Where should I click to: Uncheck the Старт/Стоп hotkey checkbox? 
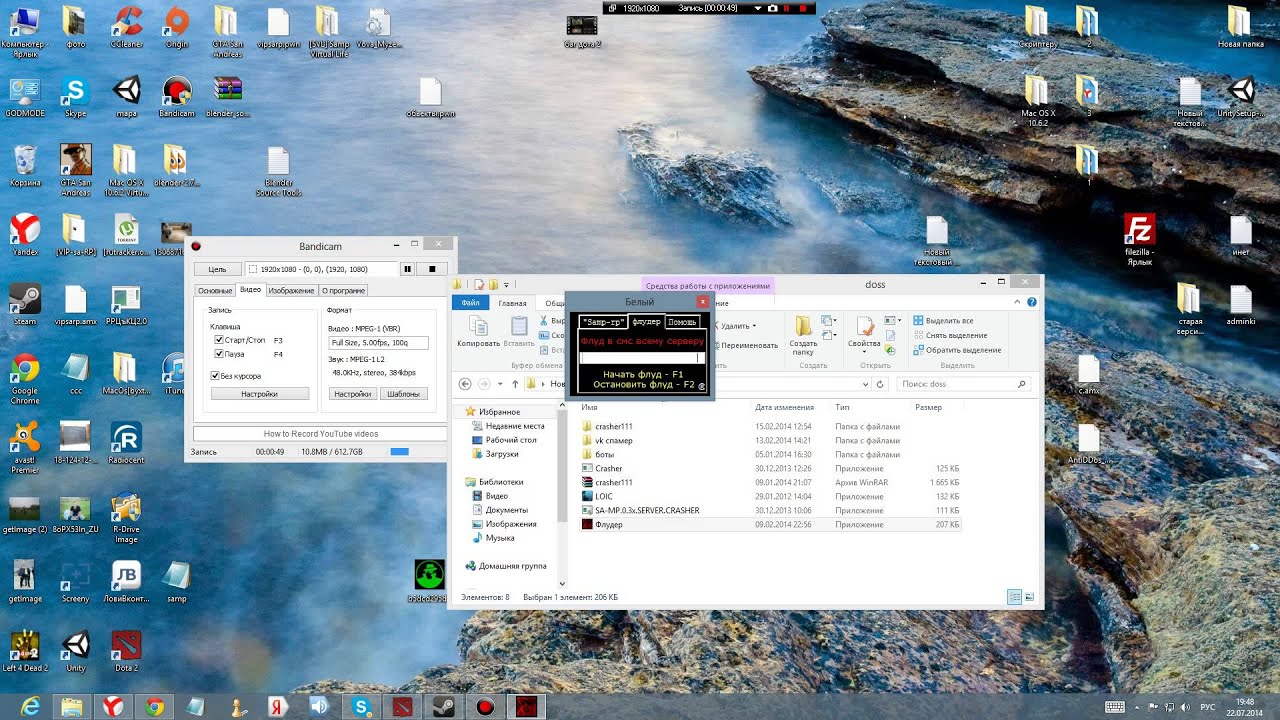pos(219,340)
